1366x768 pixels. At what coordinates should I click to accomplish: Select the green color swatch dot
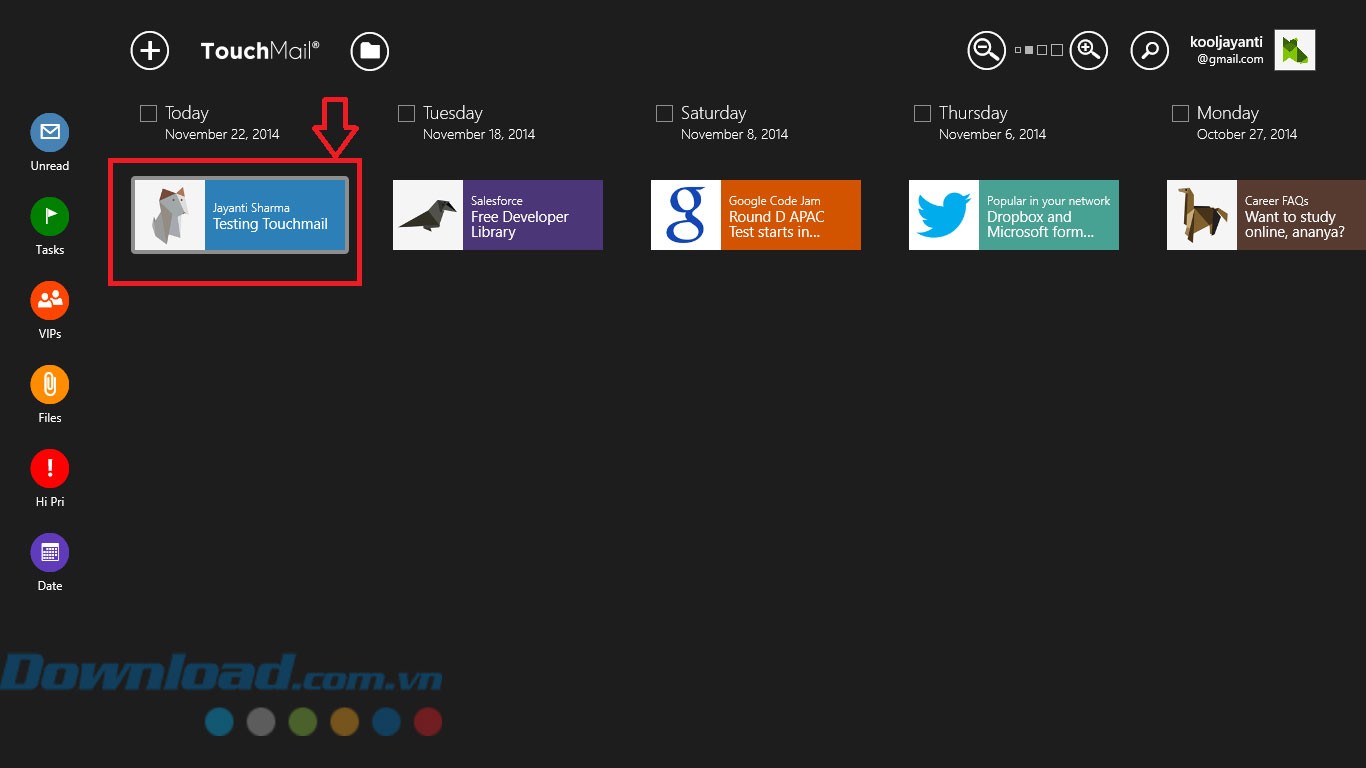point(303,721)
